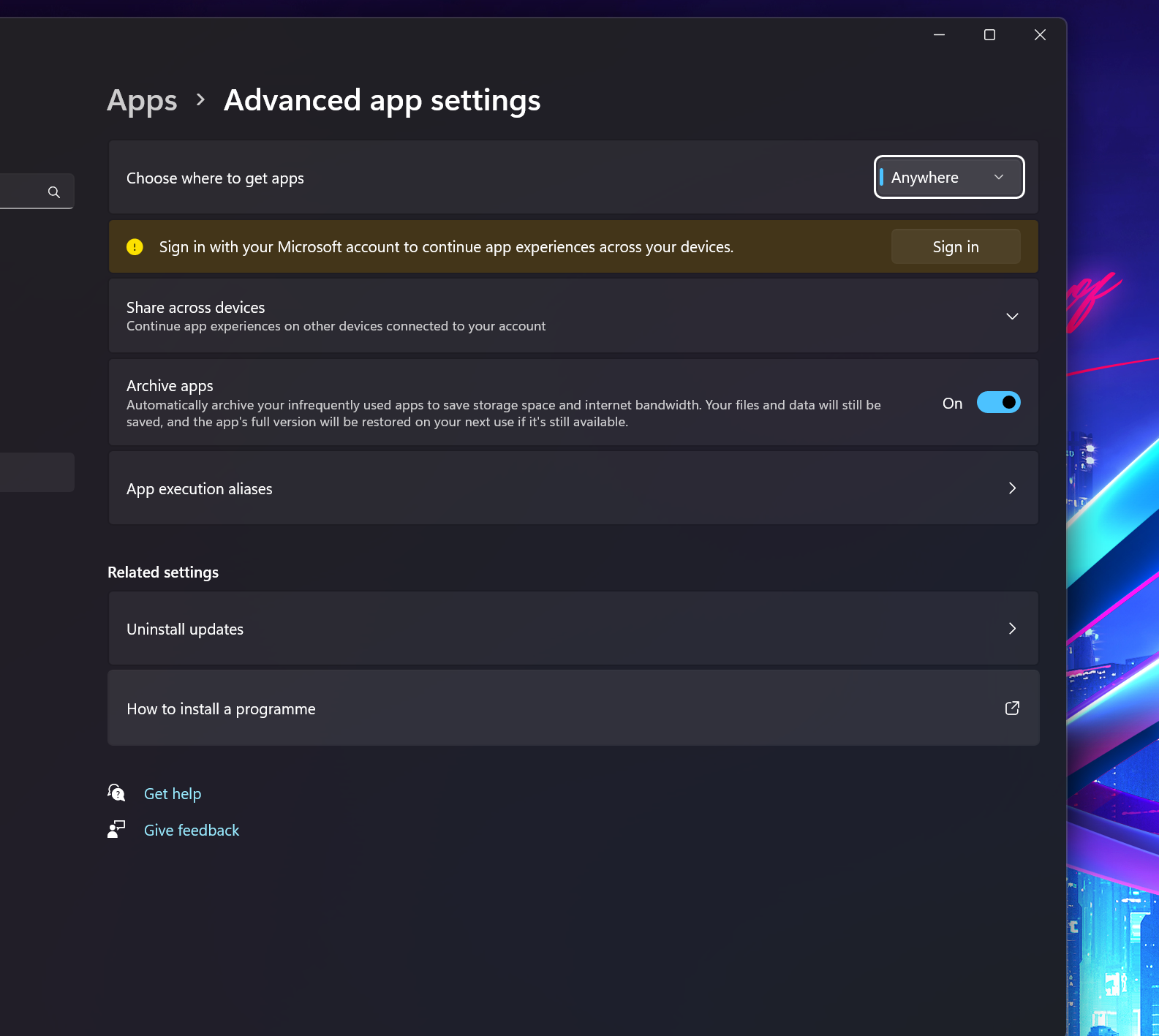Click the Get help headset icon
The image size is (1159, 1036).
pyautogui.click(x=116, y=793)
